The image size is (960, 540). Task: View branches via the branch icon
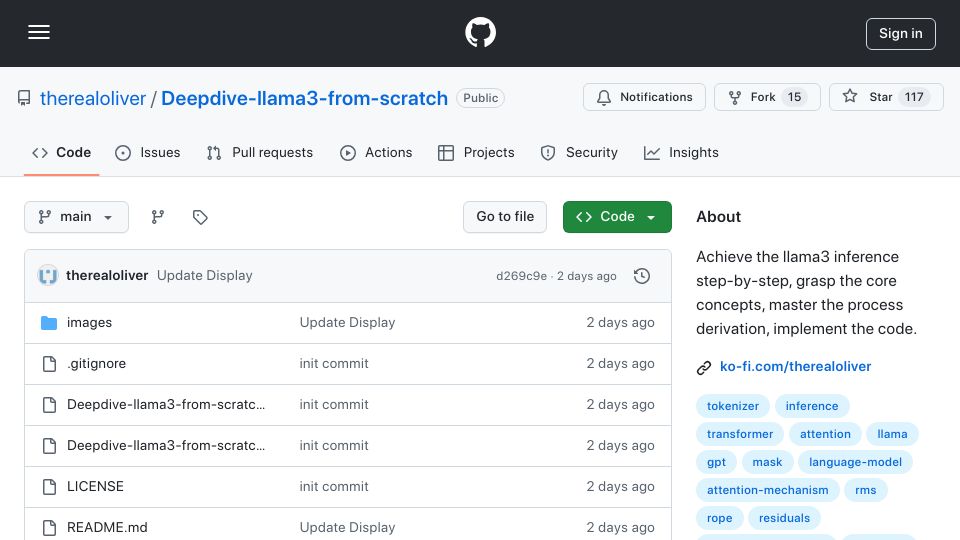[x=158, y=217]
